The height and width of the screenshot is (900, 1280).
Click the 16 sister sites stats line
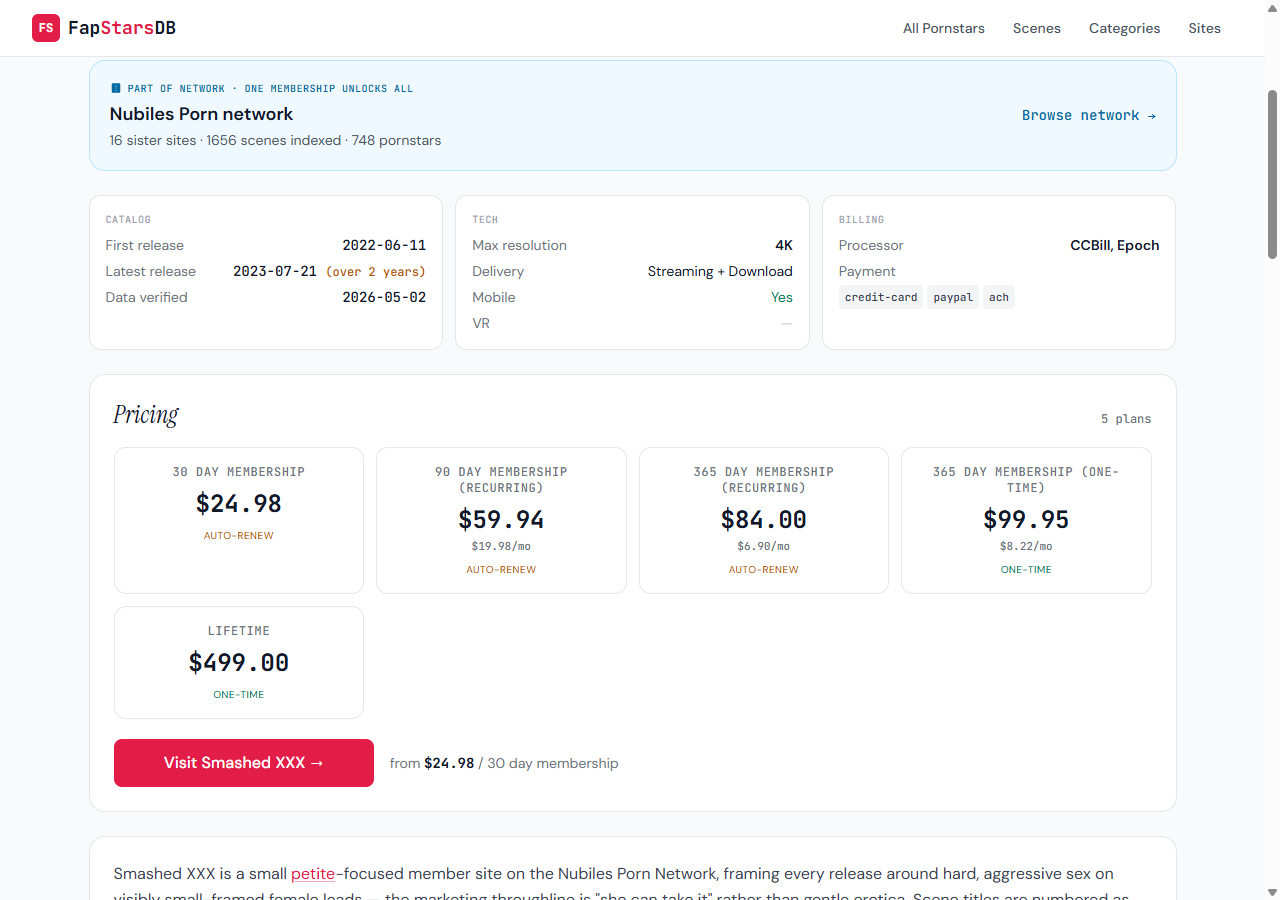click(x=275, y=140)
